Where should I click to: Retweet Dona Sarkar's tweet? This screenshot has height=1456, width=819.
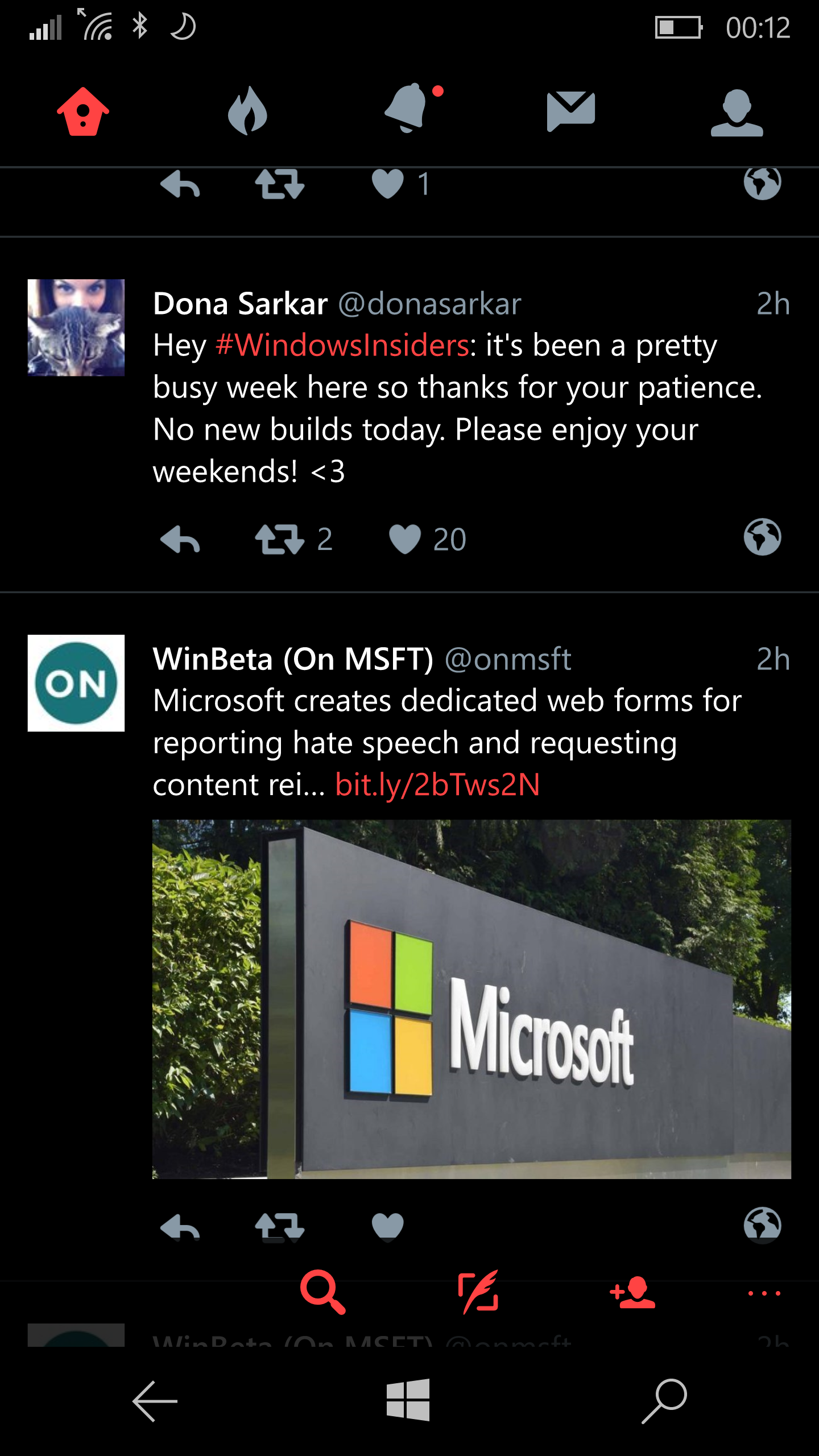pos(280,539)
